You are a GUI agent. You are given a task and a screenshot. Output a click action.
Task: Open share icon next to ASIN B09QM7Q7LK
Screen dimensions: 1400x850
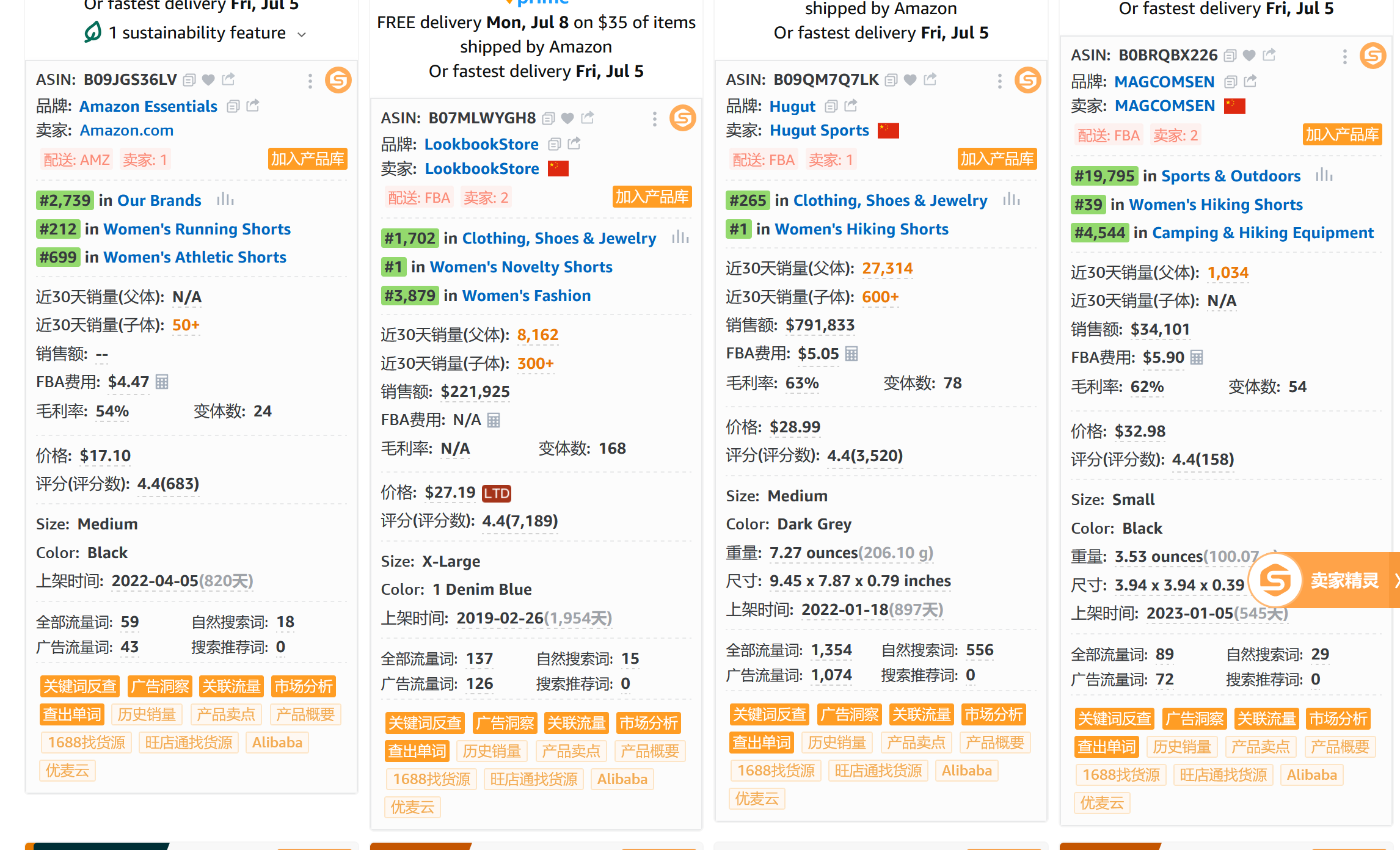[930, 79]
